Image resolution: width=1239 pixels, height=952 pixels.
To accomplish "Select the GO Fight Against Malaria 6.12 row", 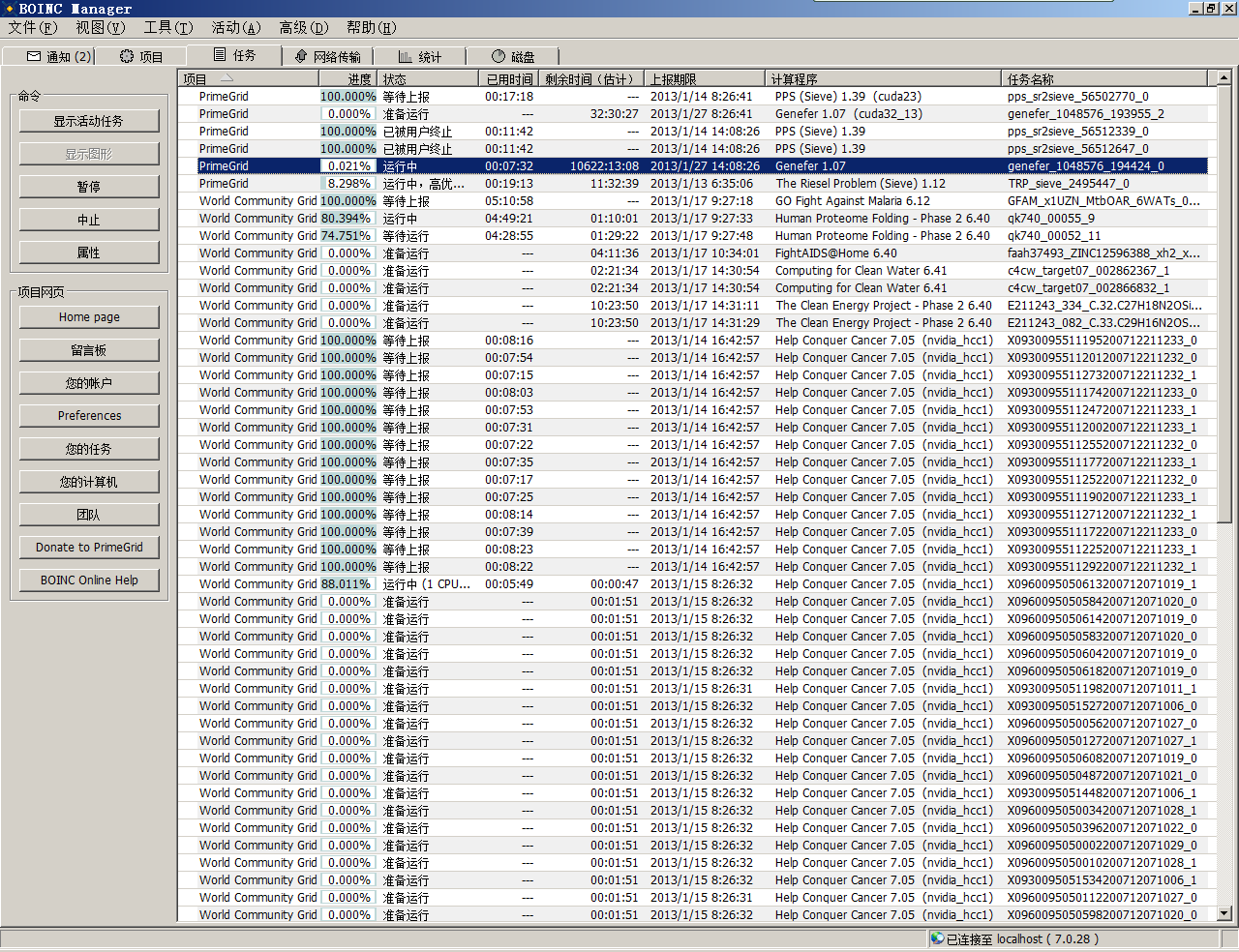I will pyautogui.click(x=692, y=201).
